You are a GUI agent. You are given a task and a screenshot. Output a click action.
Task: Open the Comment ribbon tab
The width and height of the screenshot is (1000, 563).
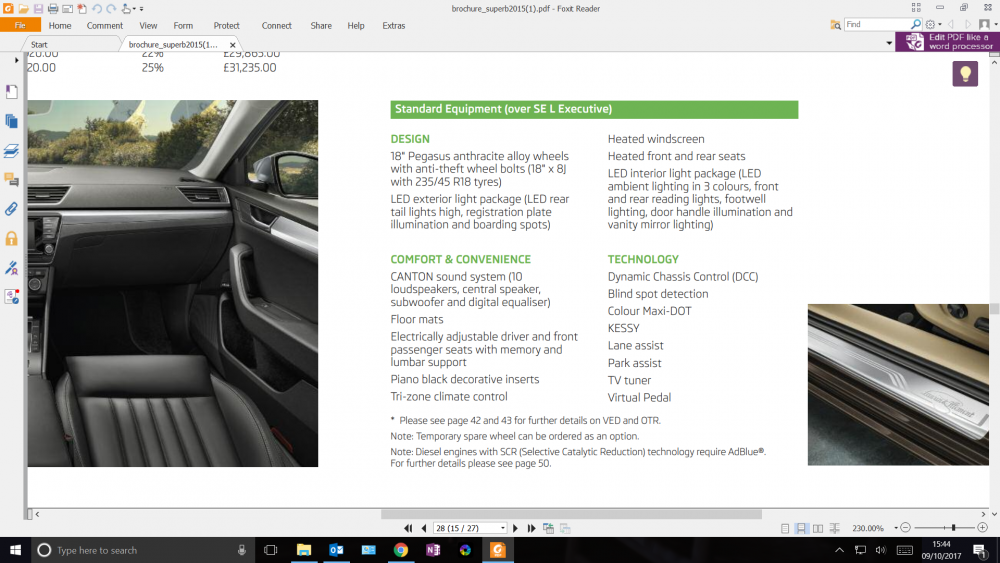pyautogui.click(x=105, y=26)
